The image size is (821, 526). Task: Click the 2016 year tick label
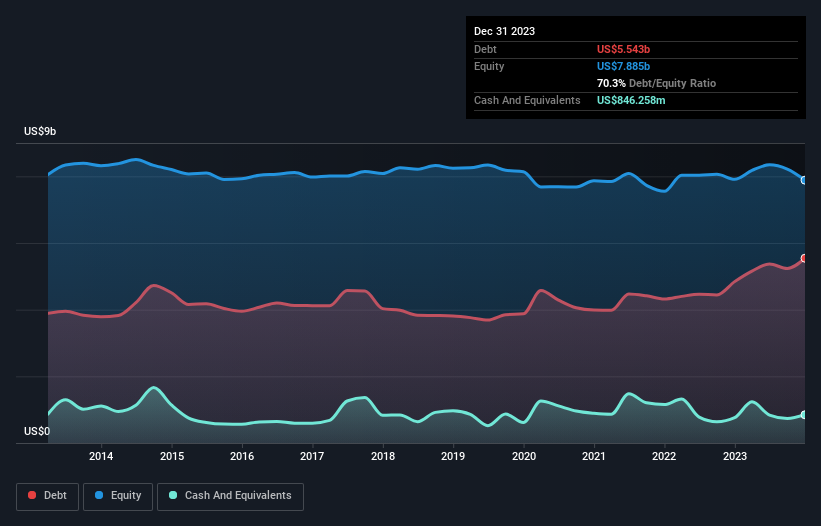pyautogui.click(x=242, y=457)
